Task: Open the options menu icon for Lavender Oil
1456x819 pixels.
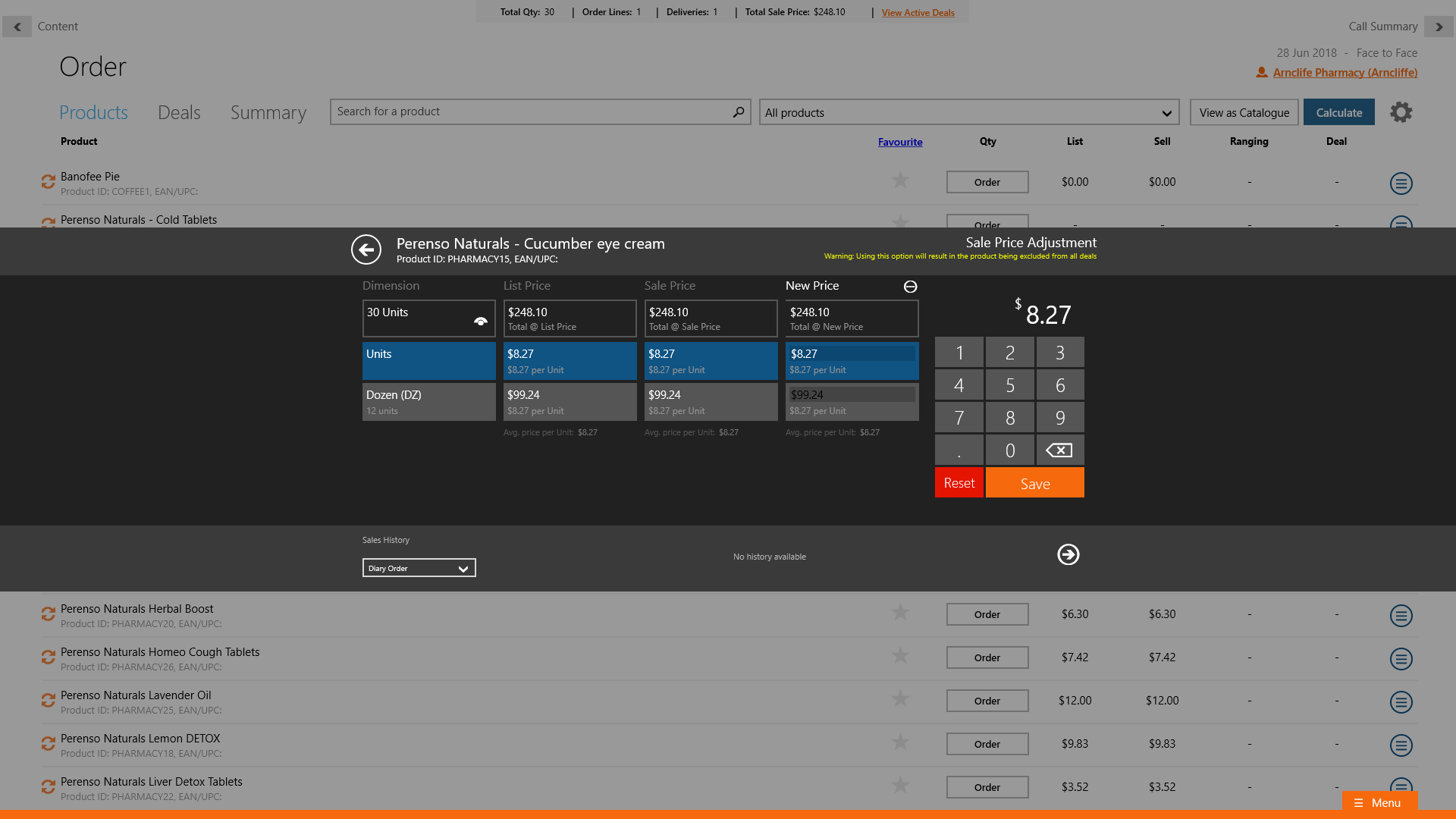Action: [1401, 701]
